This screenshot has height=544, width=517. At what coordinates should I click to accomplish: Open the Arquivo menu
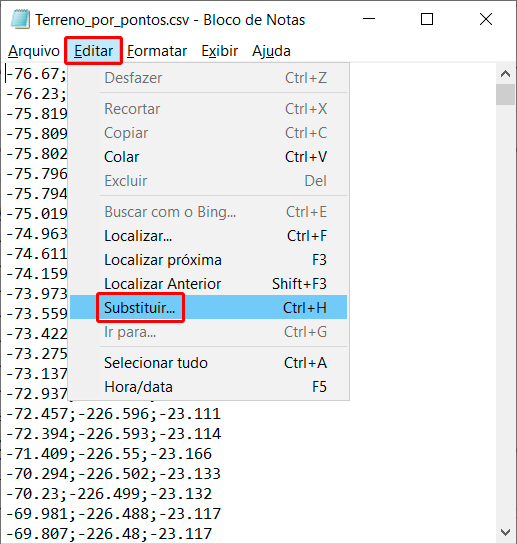pyautogui.click(x=34, y=51)
